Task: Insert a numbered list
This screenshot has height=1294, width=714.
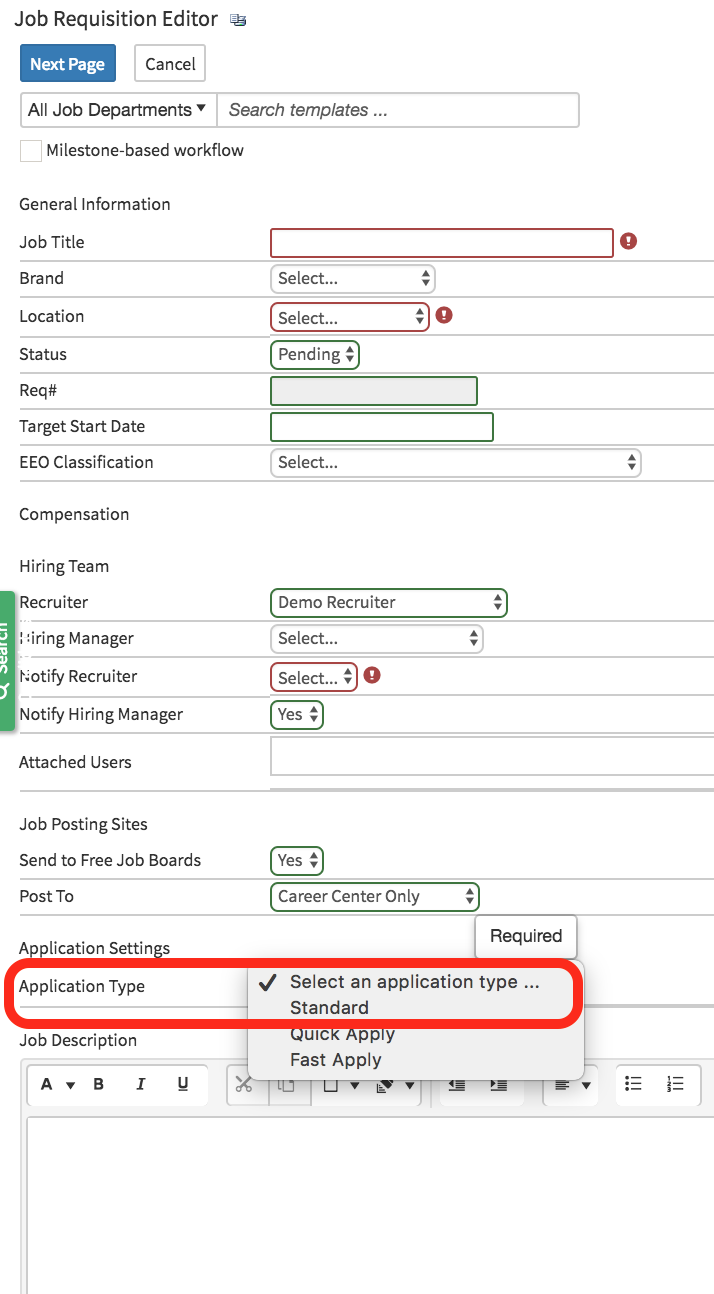Action: tap(676, 1085)
